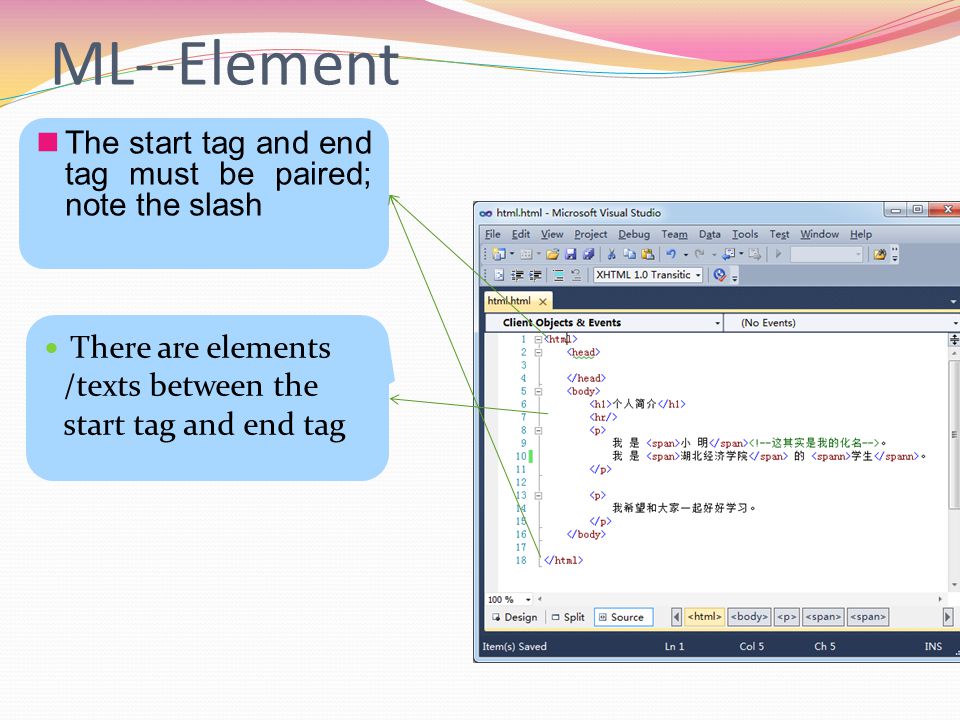Open standard toolbar options overflow arrow
This screenshot has width=960, height=720.
tap(894, 255)
